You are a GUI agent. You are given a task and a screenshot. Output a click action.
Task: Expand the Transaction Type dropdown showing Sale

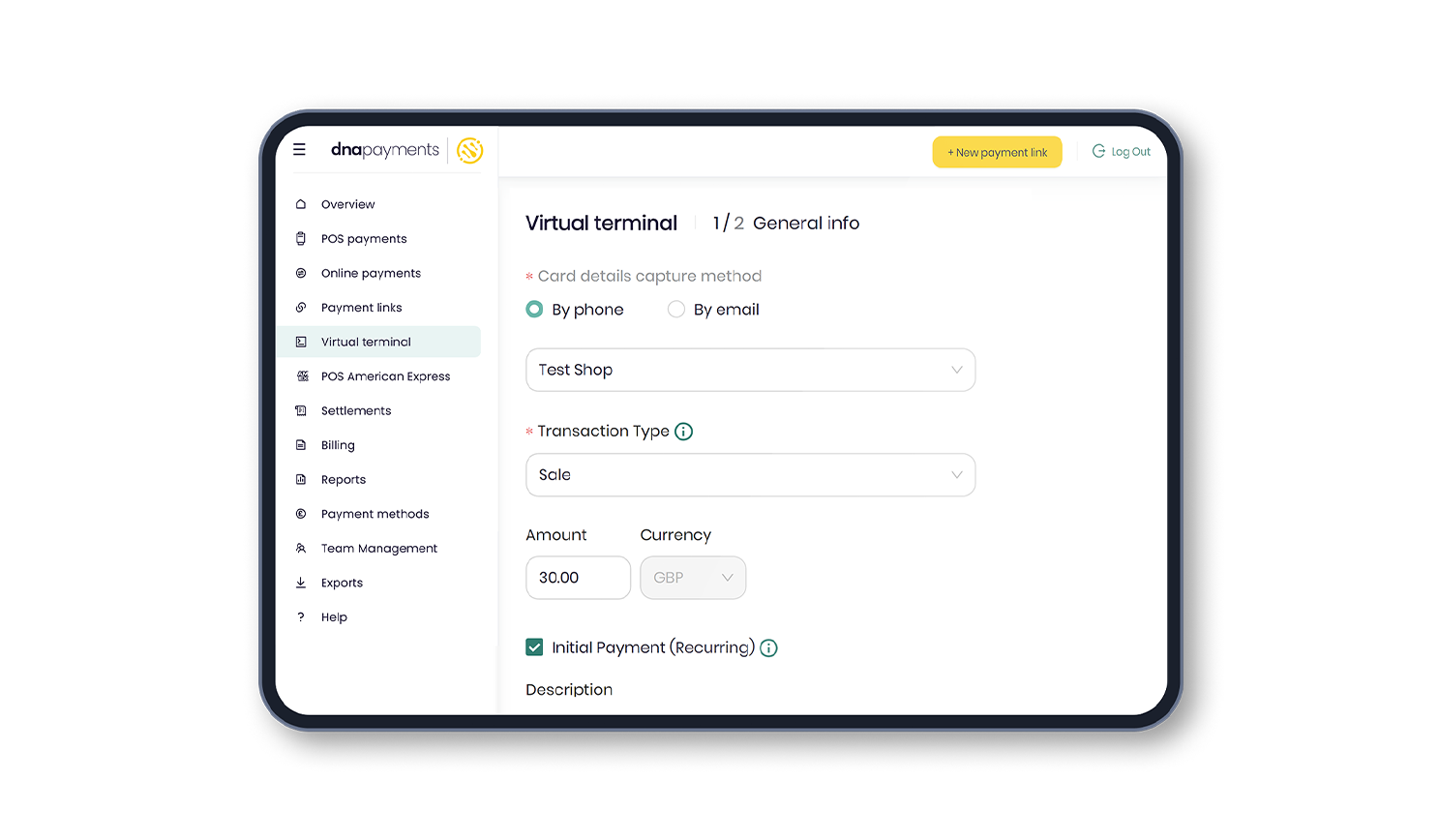[750, 474]
